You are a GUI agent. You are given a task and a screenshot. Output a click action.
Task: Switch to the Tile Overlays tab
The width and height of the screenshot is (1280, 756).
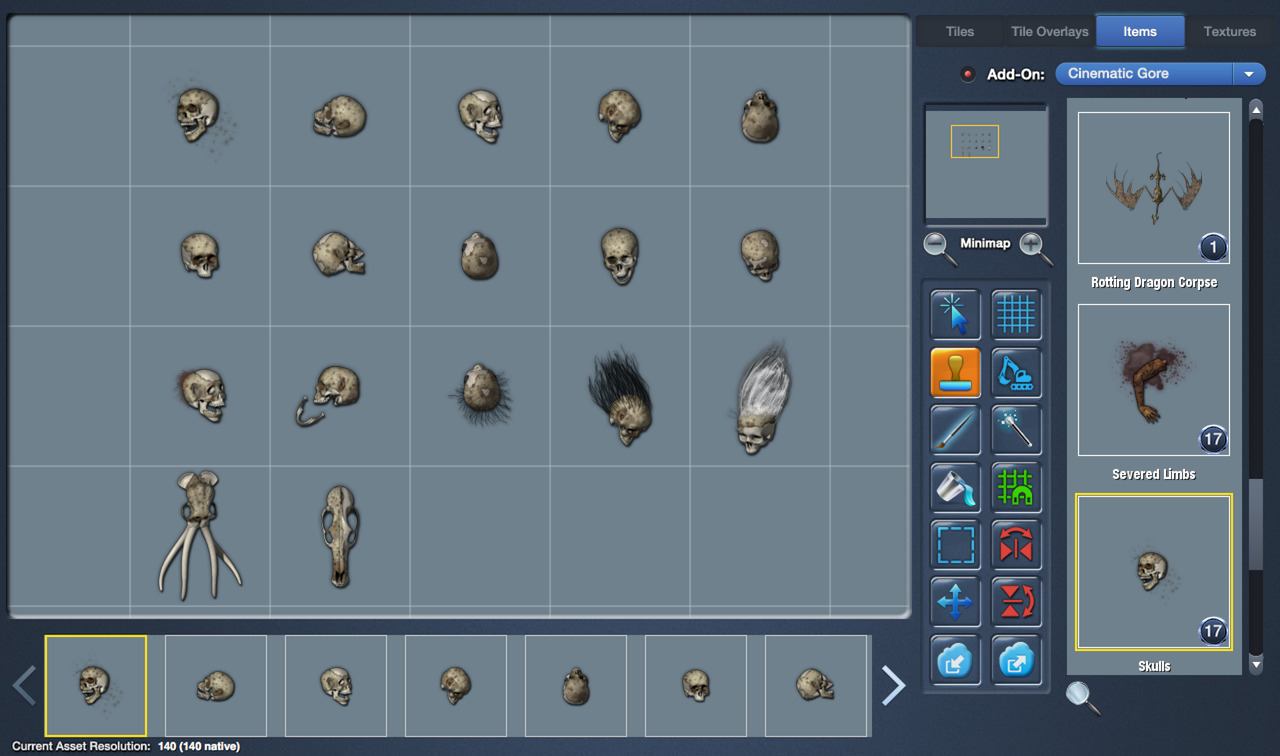(1049, 31)
